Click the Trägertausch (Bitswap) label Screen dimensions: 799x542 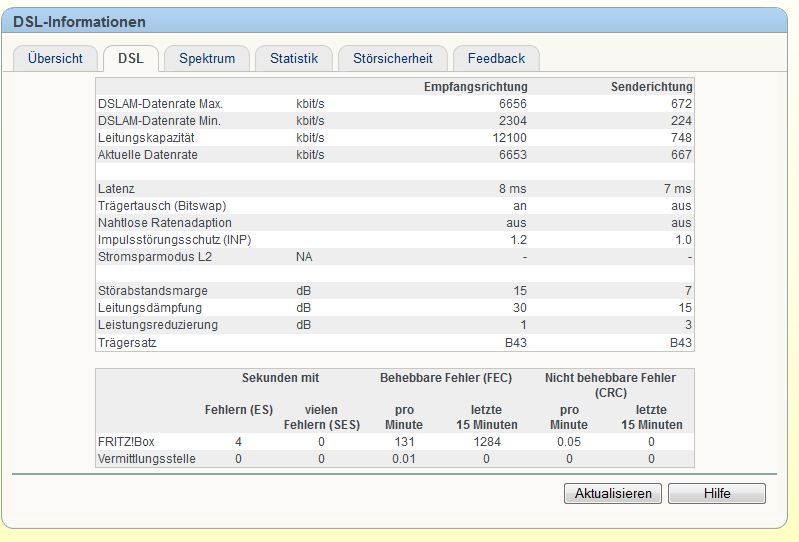coord(162,206)
